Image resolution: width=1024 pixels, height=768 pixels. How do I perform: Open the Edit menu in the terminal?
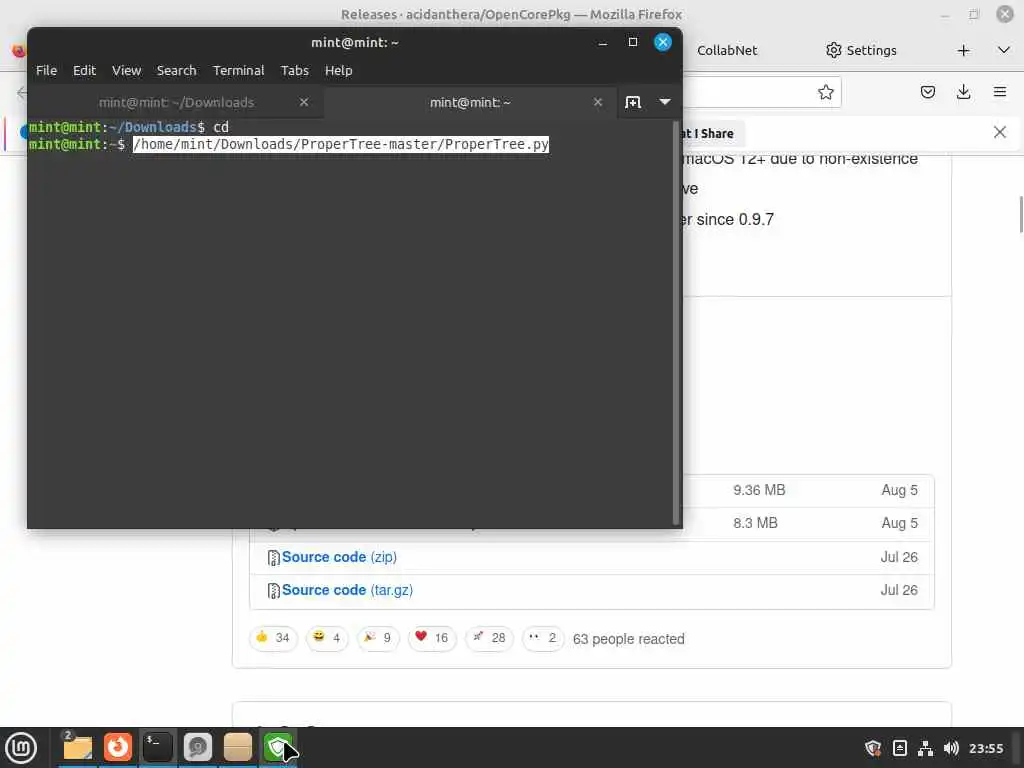[84, 71]
